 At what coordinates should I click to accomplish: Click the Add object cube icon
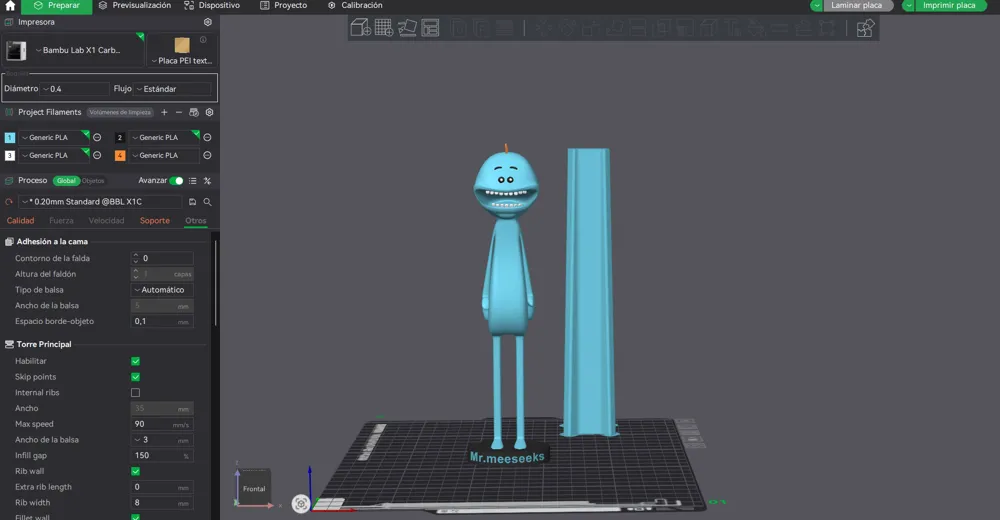coord(360,28)
